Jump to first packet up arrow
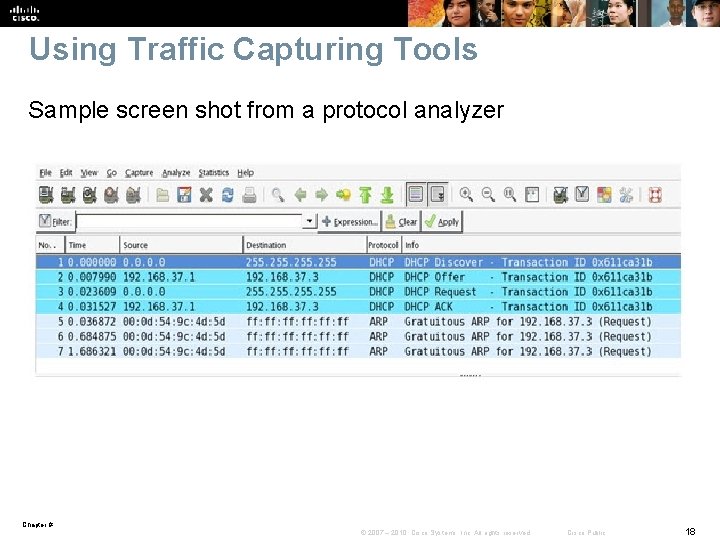Viewport: 720px width, 540px height. click(x=365, y=195)
